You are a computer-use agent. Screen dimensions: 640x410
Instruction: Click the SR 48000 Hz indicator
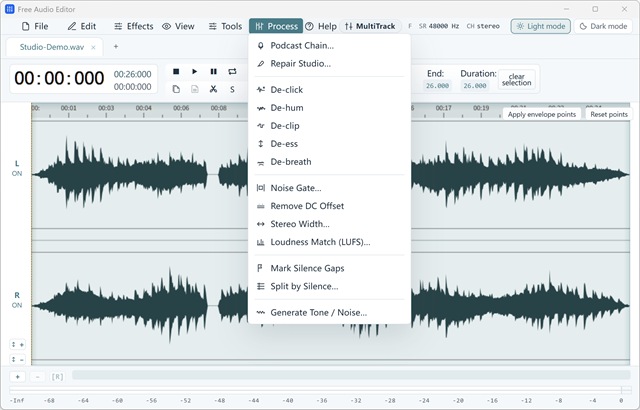(x=439, y=26)
